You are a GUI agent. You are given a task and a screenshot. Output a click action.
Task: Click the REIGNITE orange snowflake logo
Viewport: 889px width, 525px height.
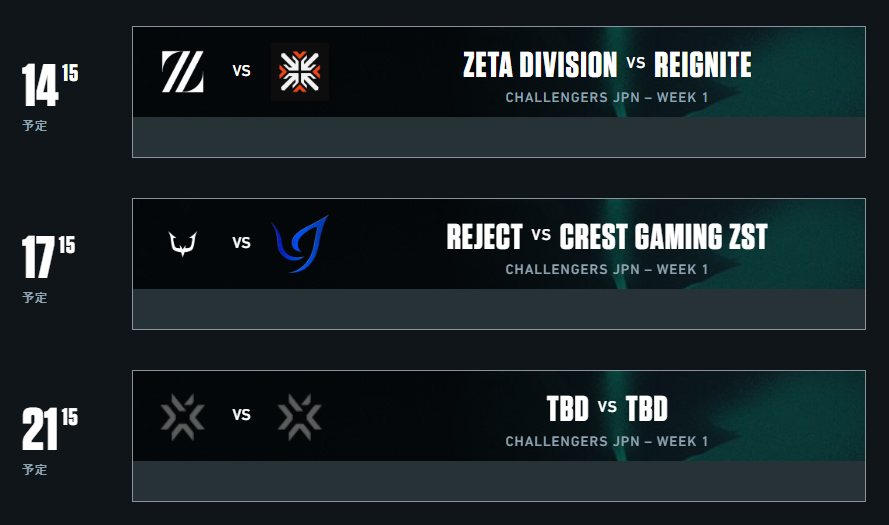(299, 71)
